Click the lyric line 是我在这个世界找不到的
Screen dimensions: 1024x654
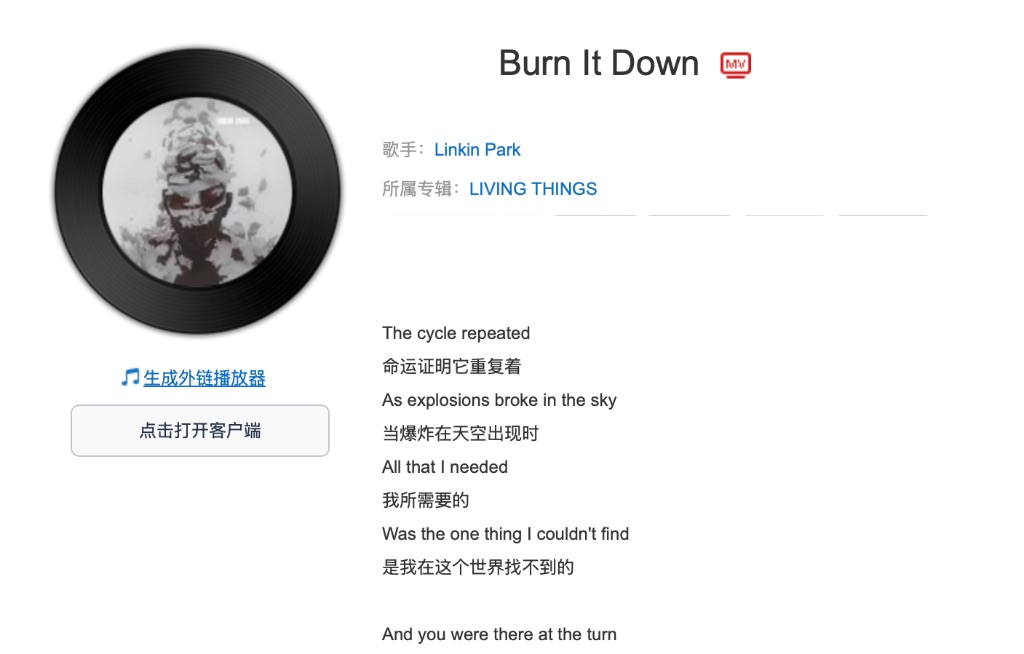(x=478, y=567)
